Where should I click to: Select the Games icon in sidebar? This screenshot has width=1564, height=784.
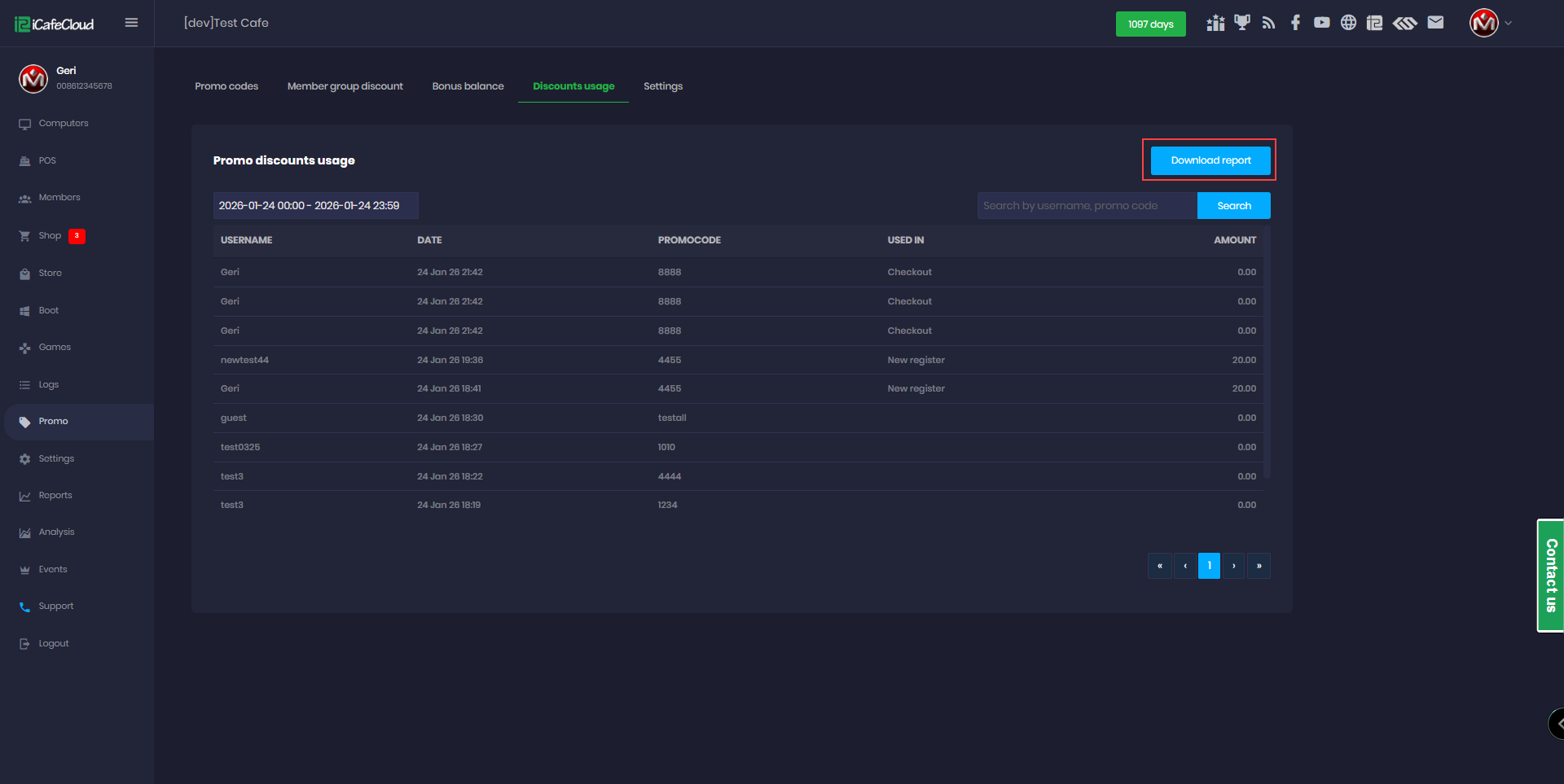pos(24,347)
